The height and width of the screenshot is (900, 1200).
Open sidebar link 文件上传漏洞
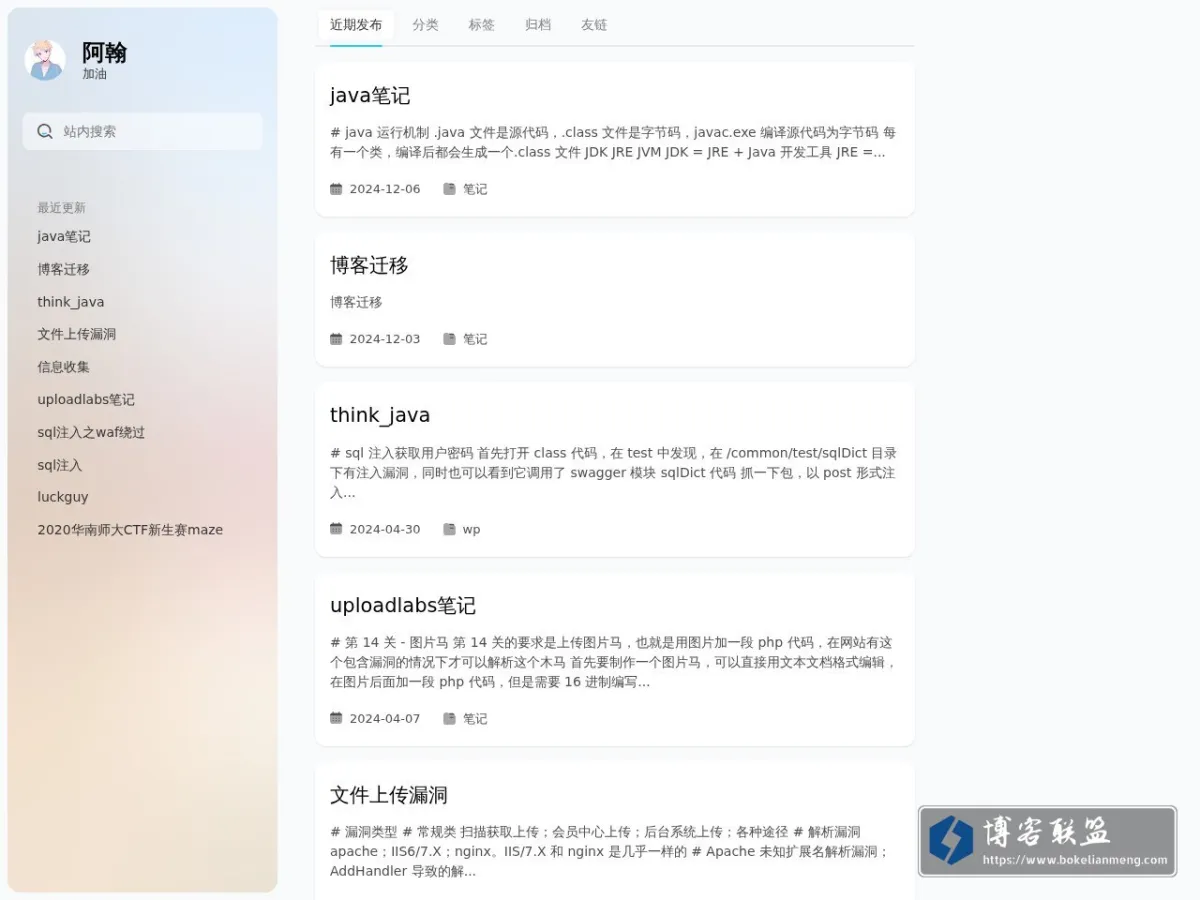77,334
